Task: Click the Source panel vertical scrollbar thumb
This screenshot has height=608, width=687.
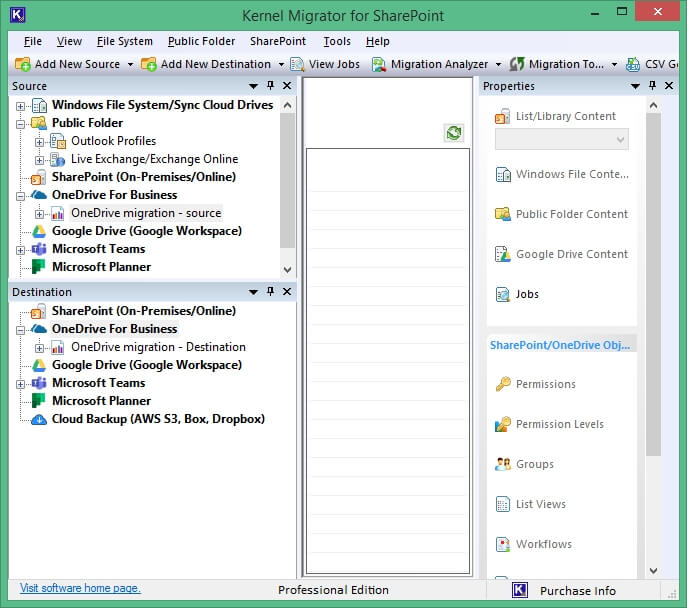Action: pyautogui.click(x=287, y=180)
